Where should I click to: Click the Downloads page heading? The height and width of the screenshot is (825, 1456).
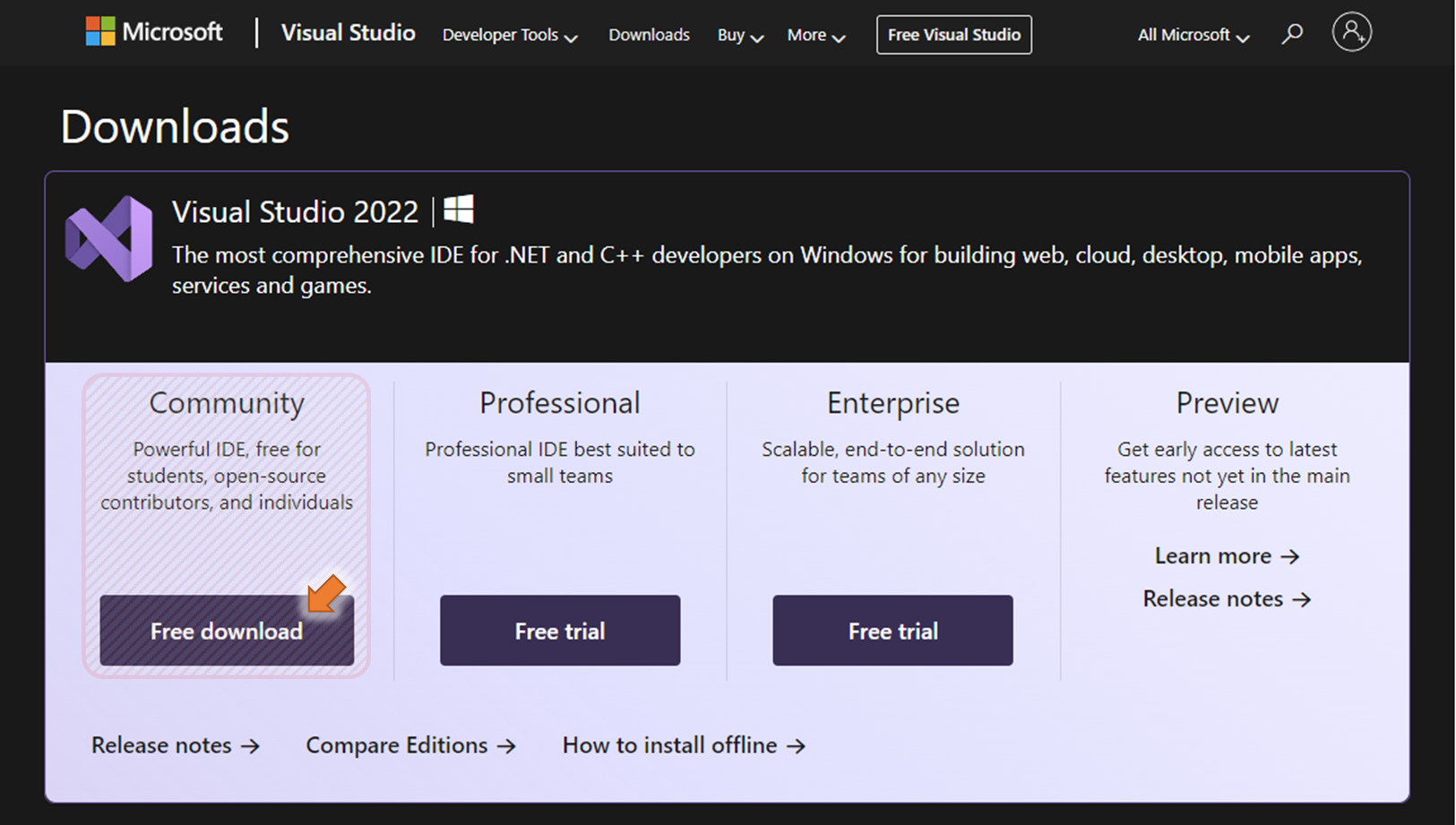pos(175,126)
